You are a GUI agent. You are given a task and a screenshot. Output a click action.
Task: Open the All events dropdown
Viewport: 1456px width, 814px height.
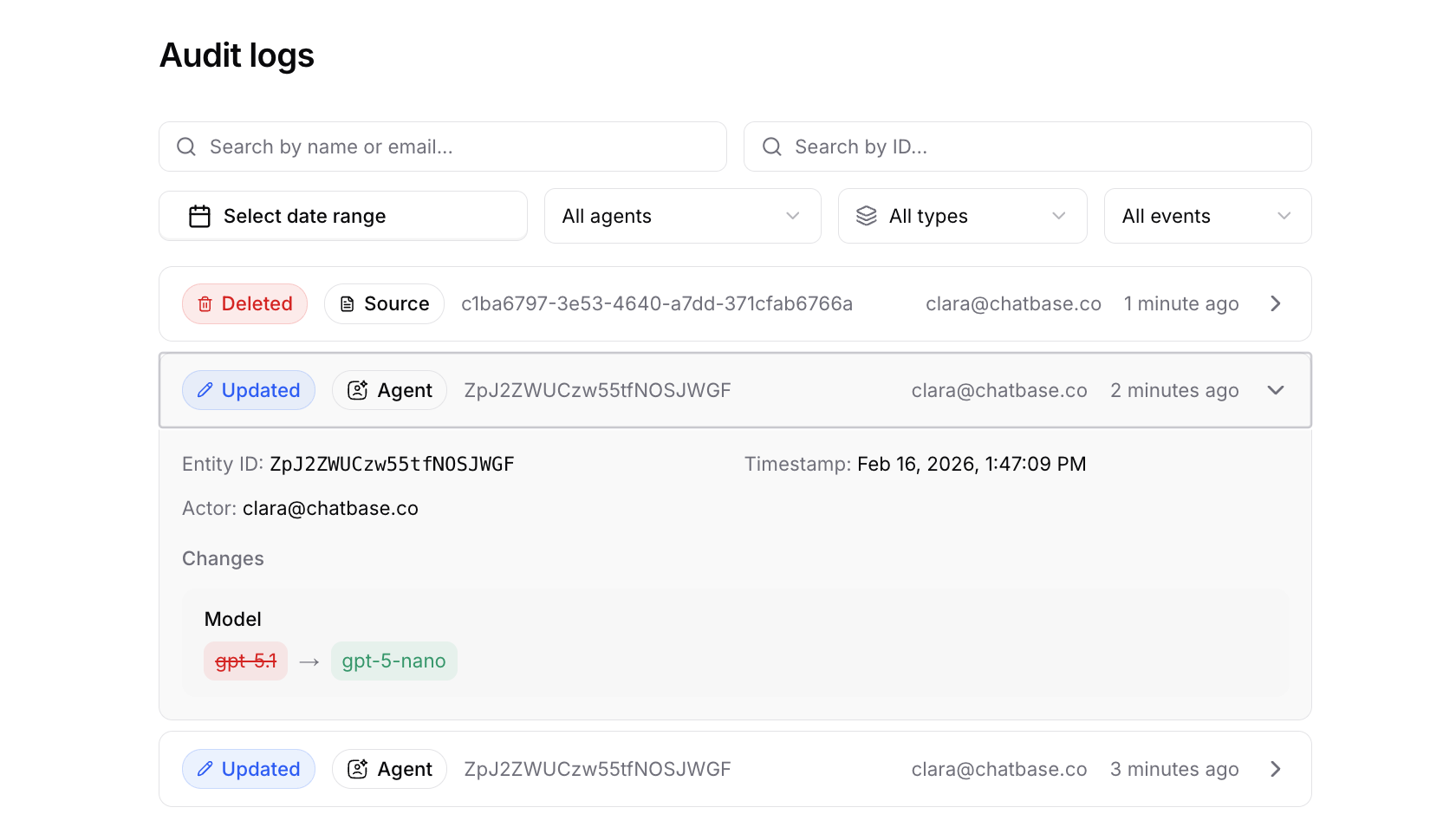1207,216
